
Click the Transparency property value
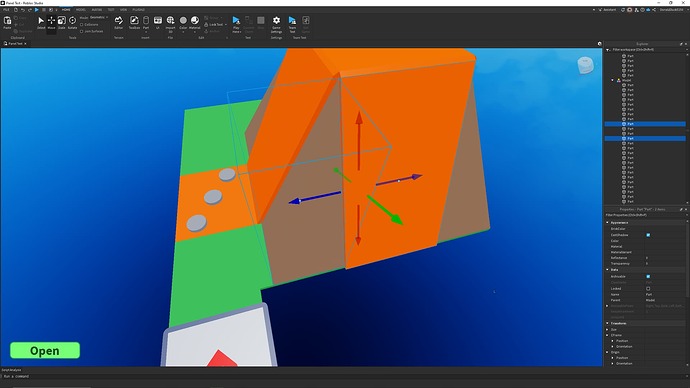click(664, 264)
